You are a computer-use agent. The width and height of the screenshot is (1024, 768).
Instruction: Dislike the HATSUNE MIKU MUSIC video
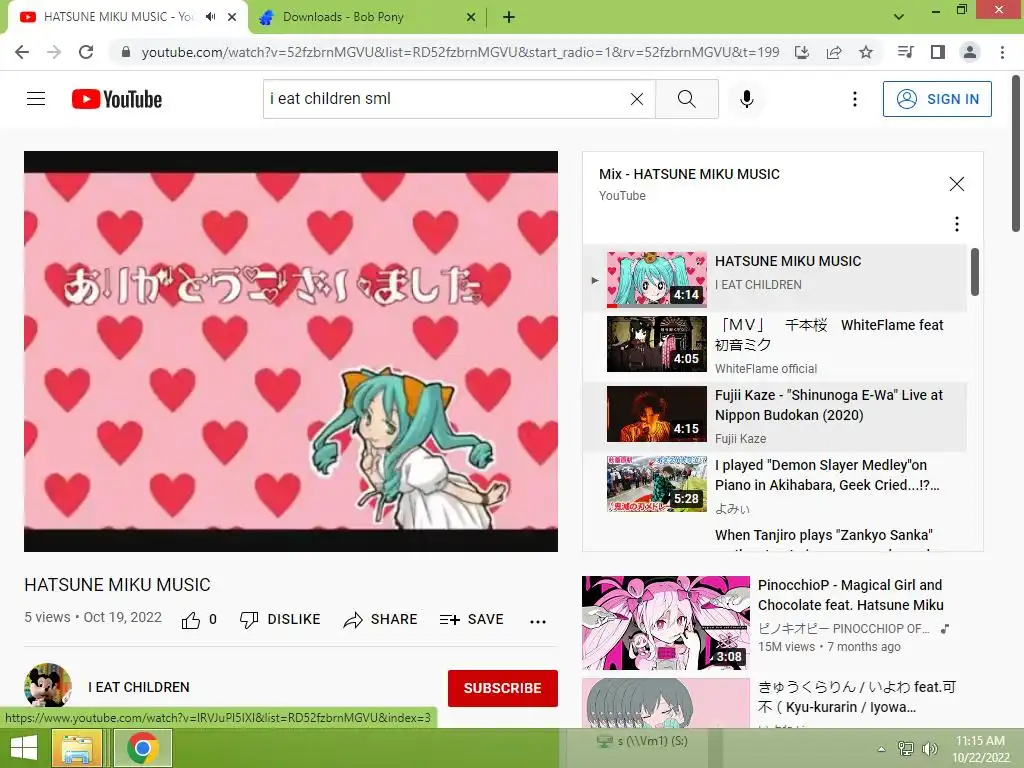pyautogui.click(x=280, y=620)
